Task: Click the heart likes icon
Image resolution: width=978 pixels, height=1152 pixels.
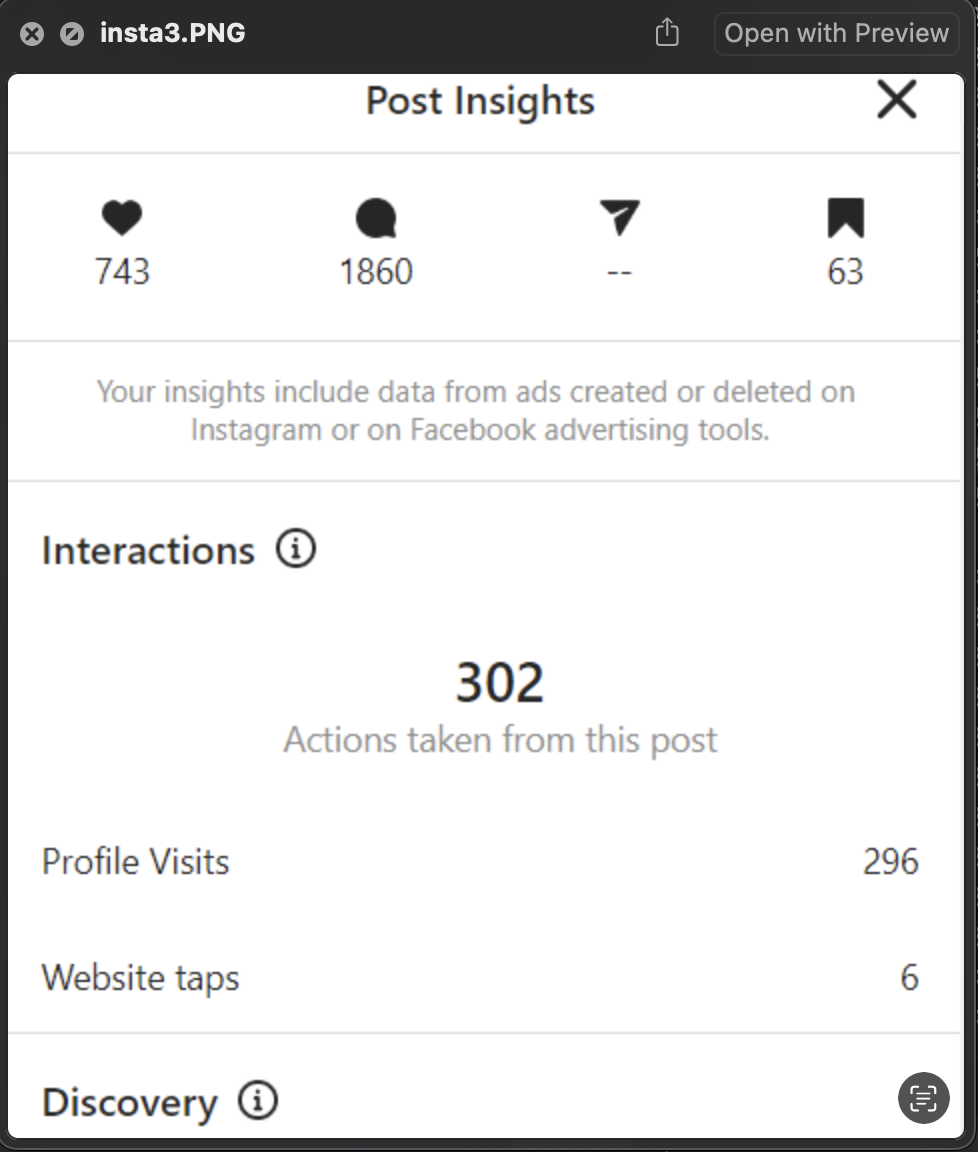Action: pyautogui.click(x=122, y=217)
